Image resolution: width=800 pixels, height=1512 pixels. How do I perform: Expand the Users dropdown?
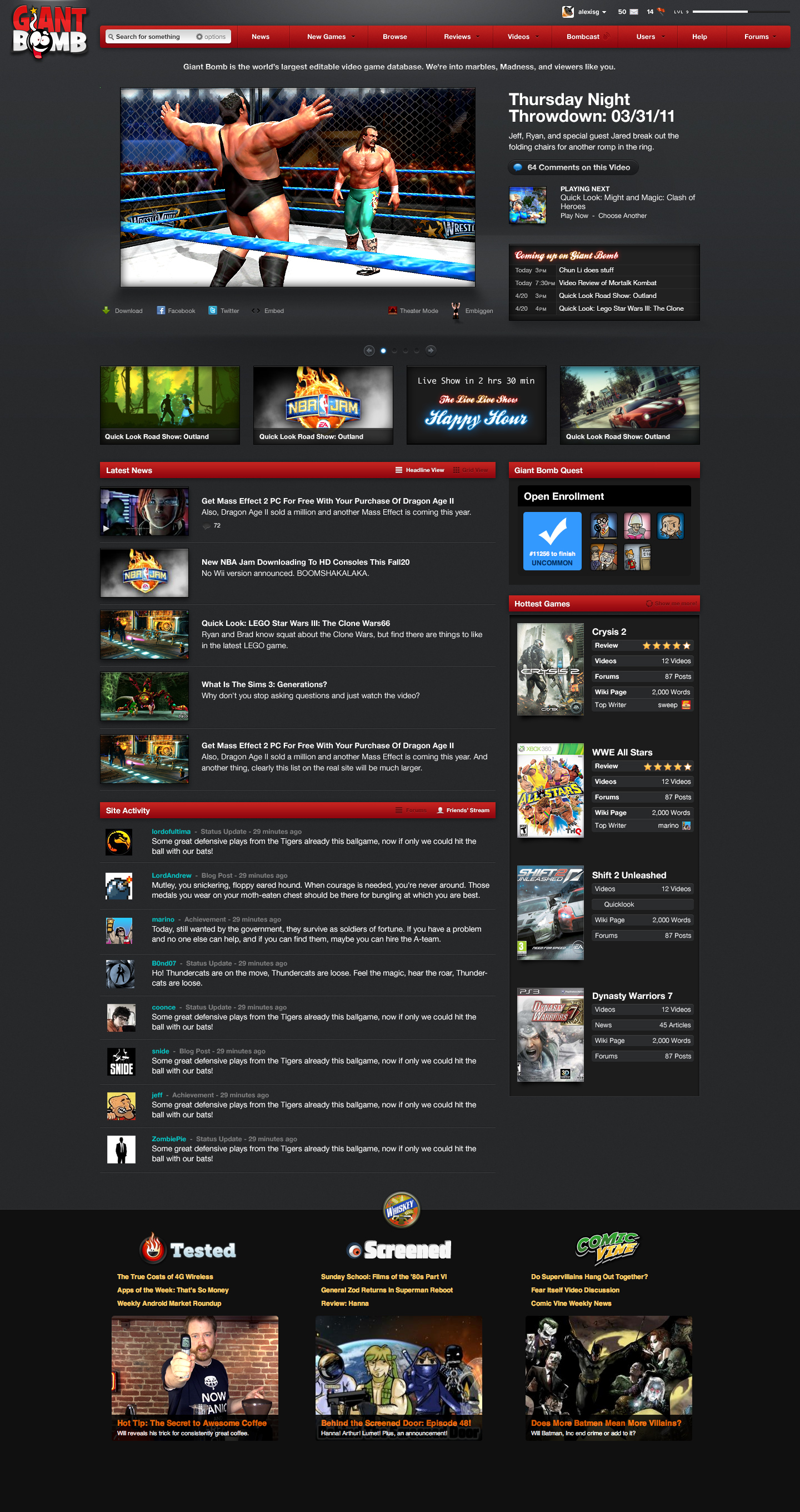pos(663,36)
